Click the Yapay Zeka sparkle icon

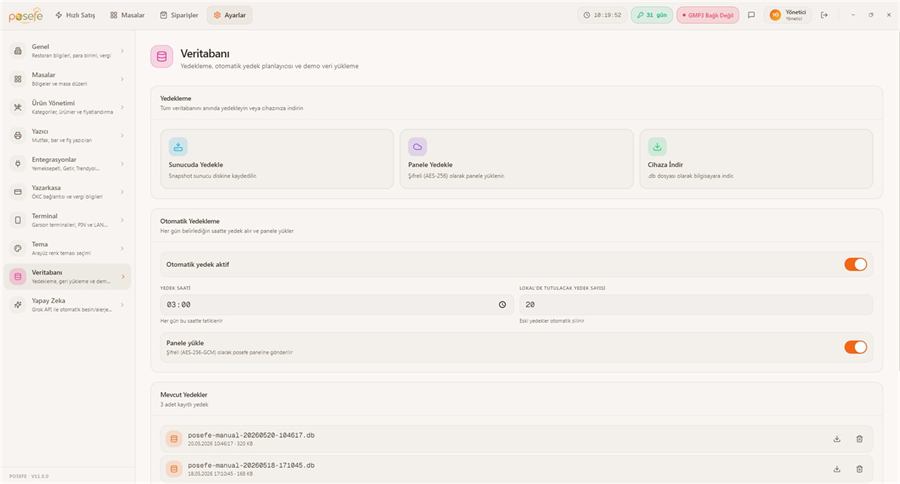18,305
